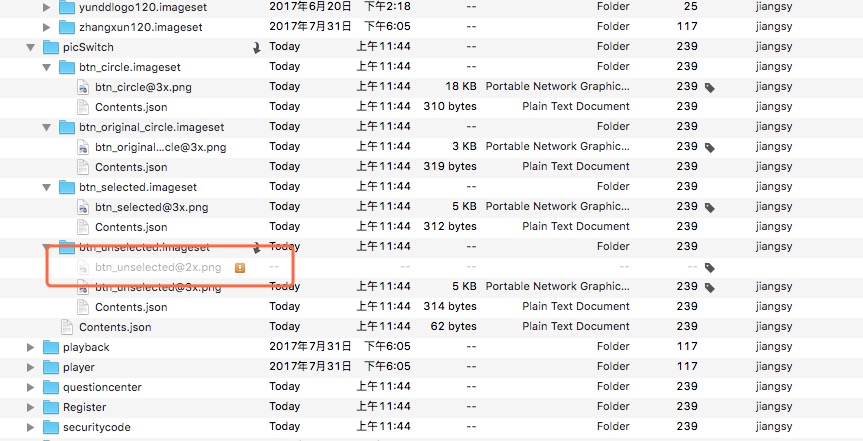863x441 pixels.
Task: Collapse btn_selected.imageset disclosure triangle
Action: [47, 187]
